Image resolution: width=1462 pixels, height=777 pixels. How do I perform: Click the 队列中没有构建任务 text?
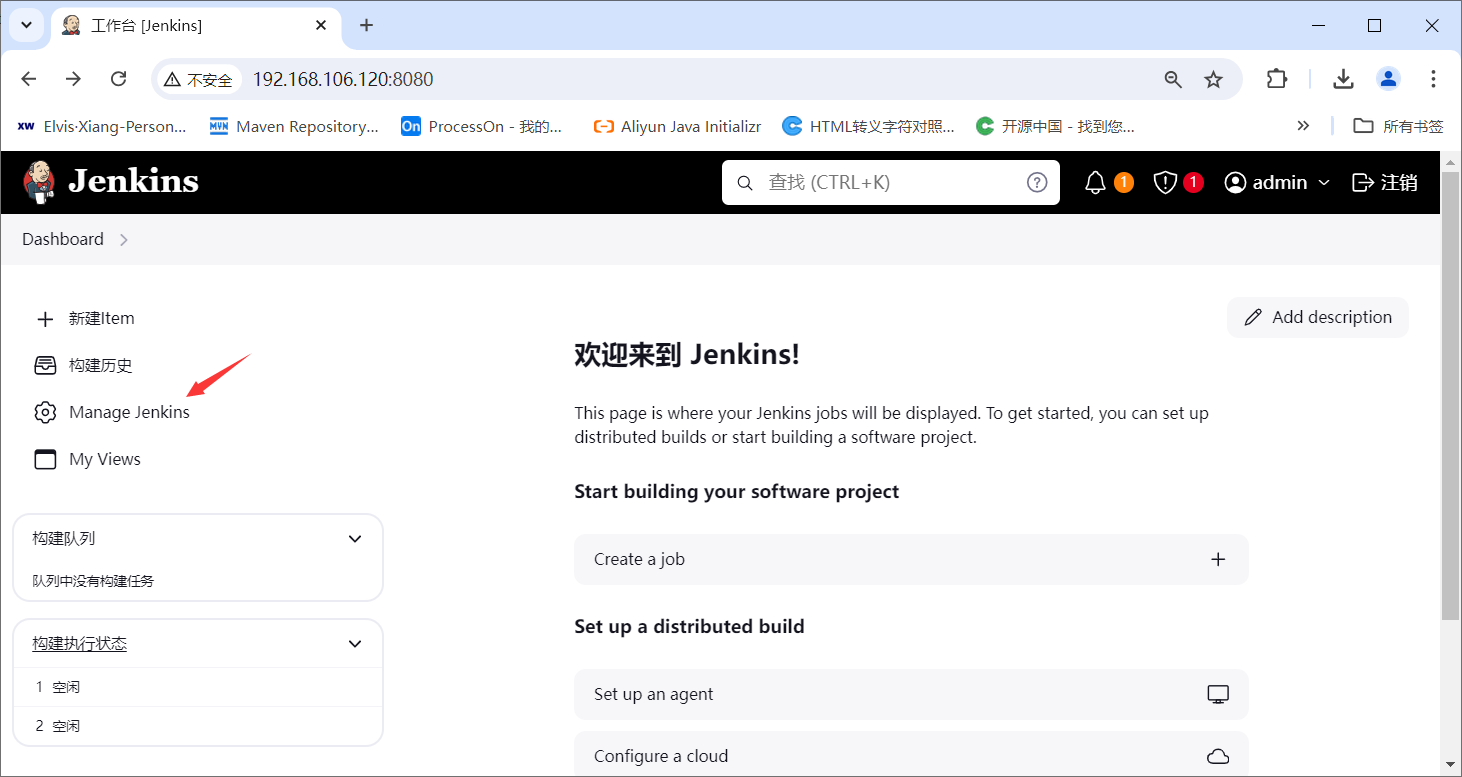click(93, 581)
